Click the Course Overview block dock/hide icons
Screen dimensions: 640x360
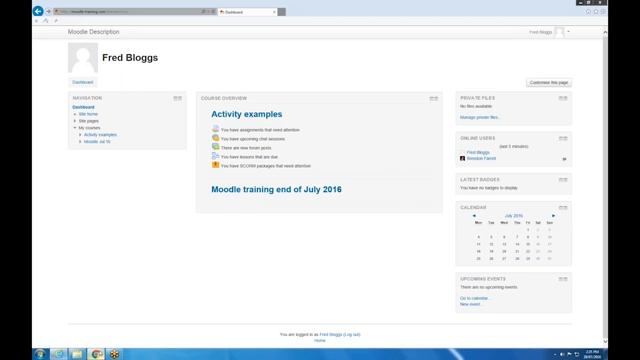tap(433, 98)
